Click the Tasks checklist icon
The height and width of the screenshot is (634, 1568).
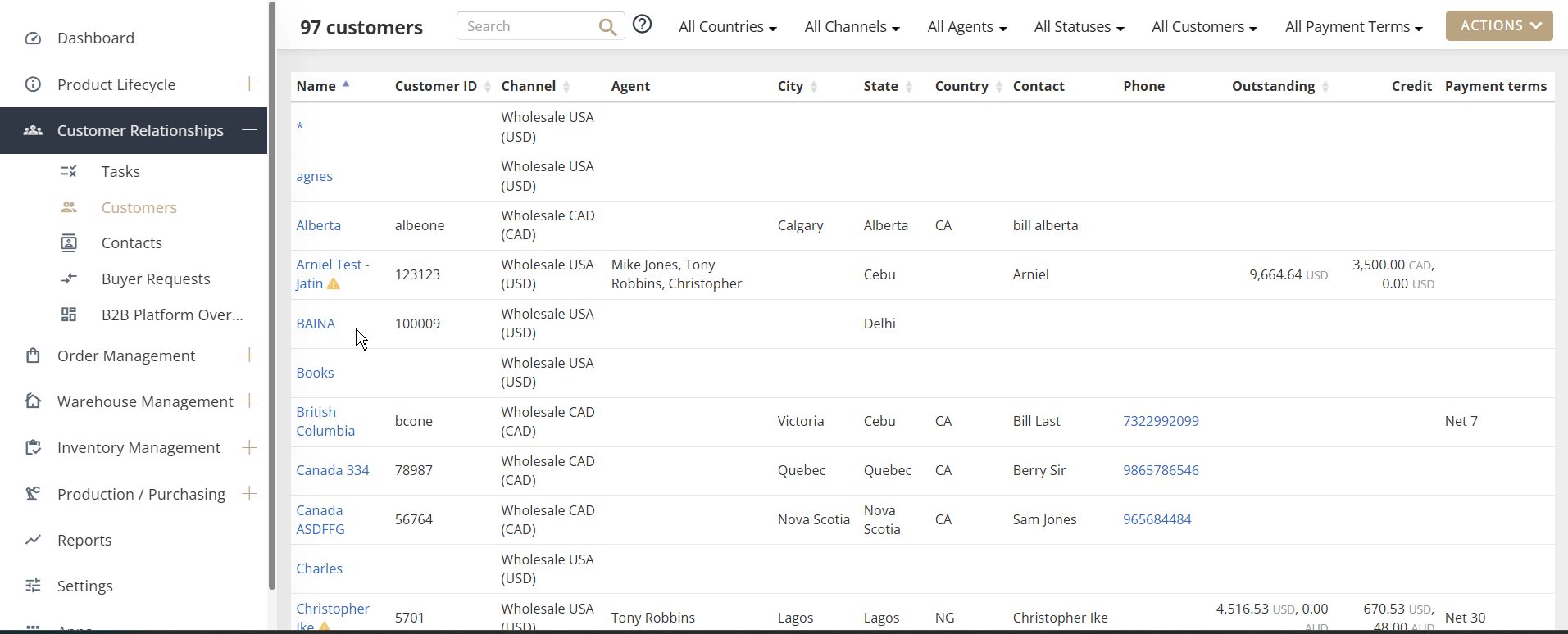tap(69, 171)
